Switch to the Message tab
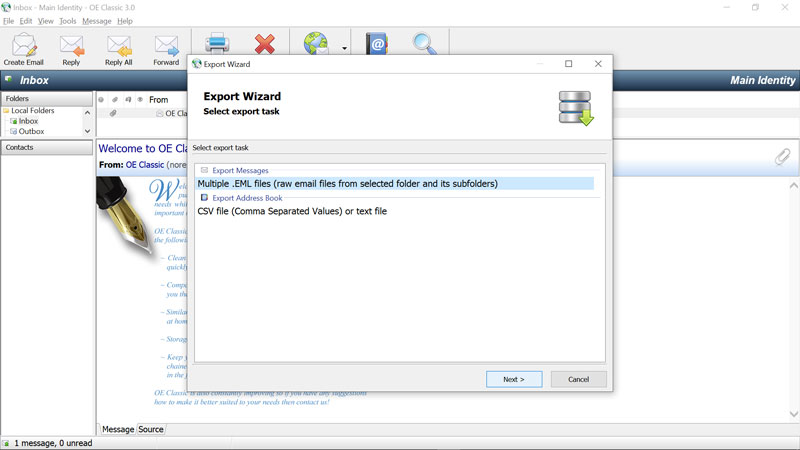Viewport: 800px width, 450px height. pos(118,429)
